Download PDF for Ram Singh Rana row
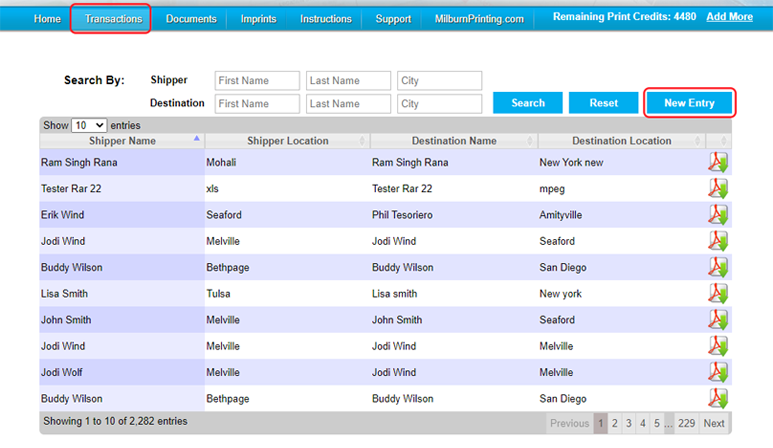Screen dimensions: 773x448 (x=717, y=162)
